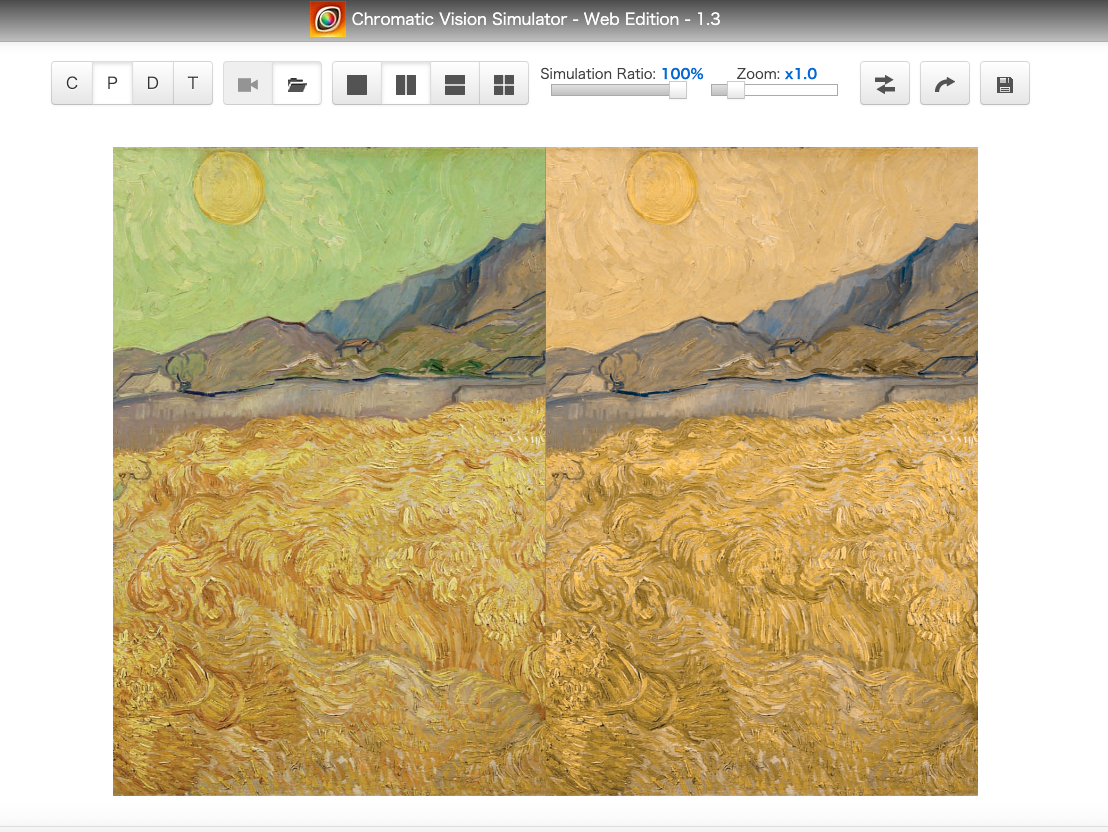Click the share arrow icon

[x=945, y=83]
